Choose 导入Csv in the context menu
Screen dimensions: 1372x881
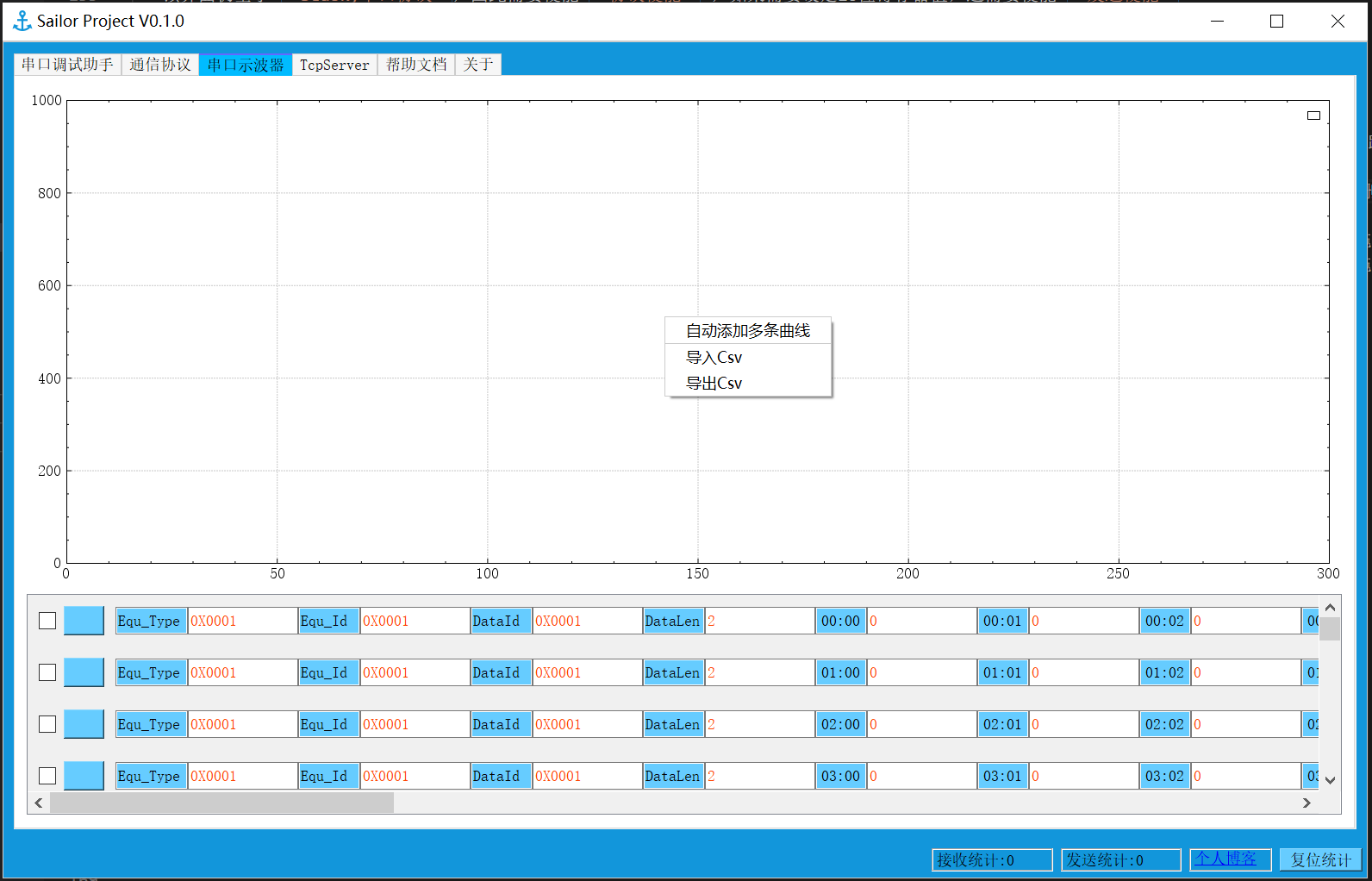(x=714, y=358)
